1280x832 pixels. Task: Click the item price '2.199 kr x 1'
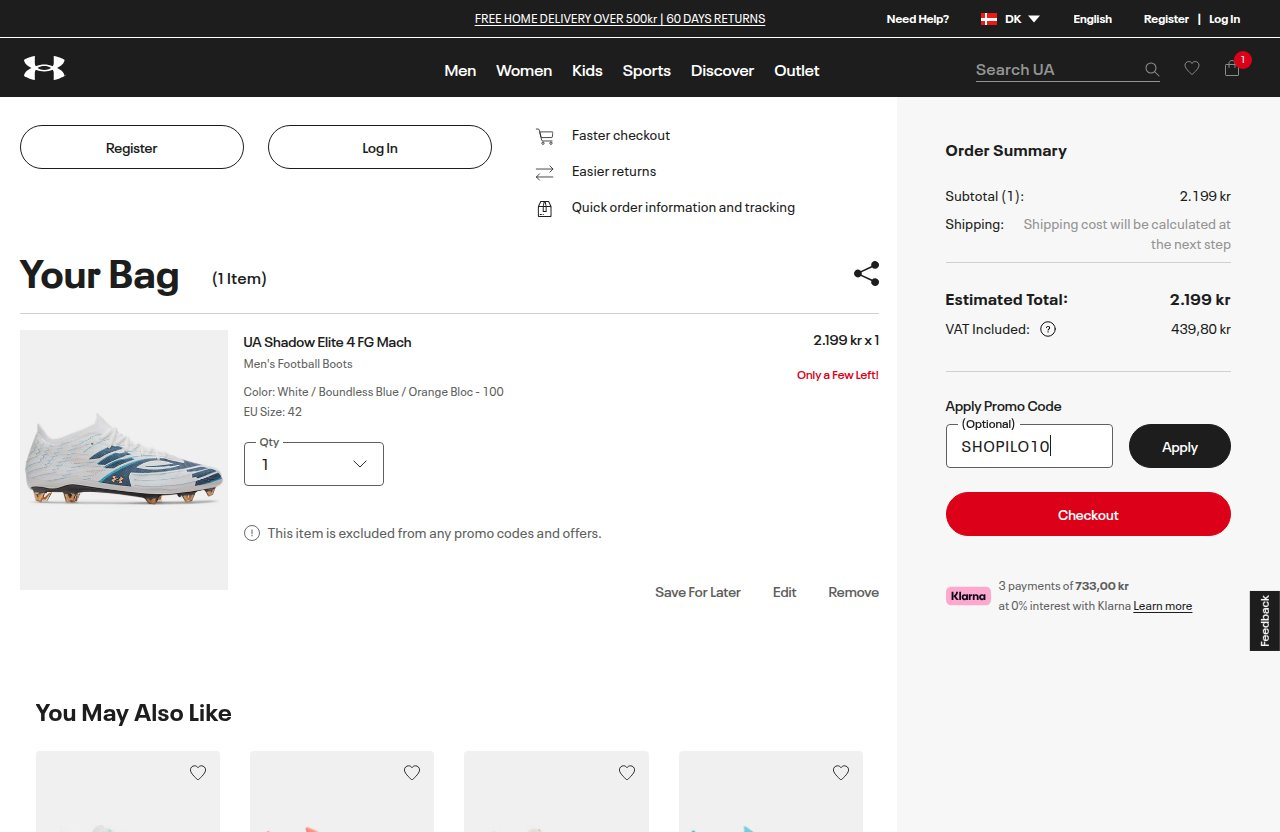point(846,340)
